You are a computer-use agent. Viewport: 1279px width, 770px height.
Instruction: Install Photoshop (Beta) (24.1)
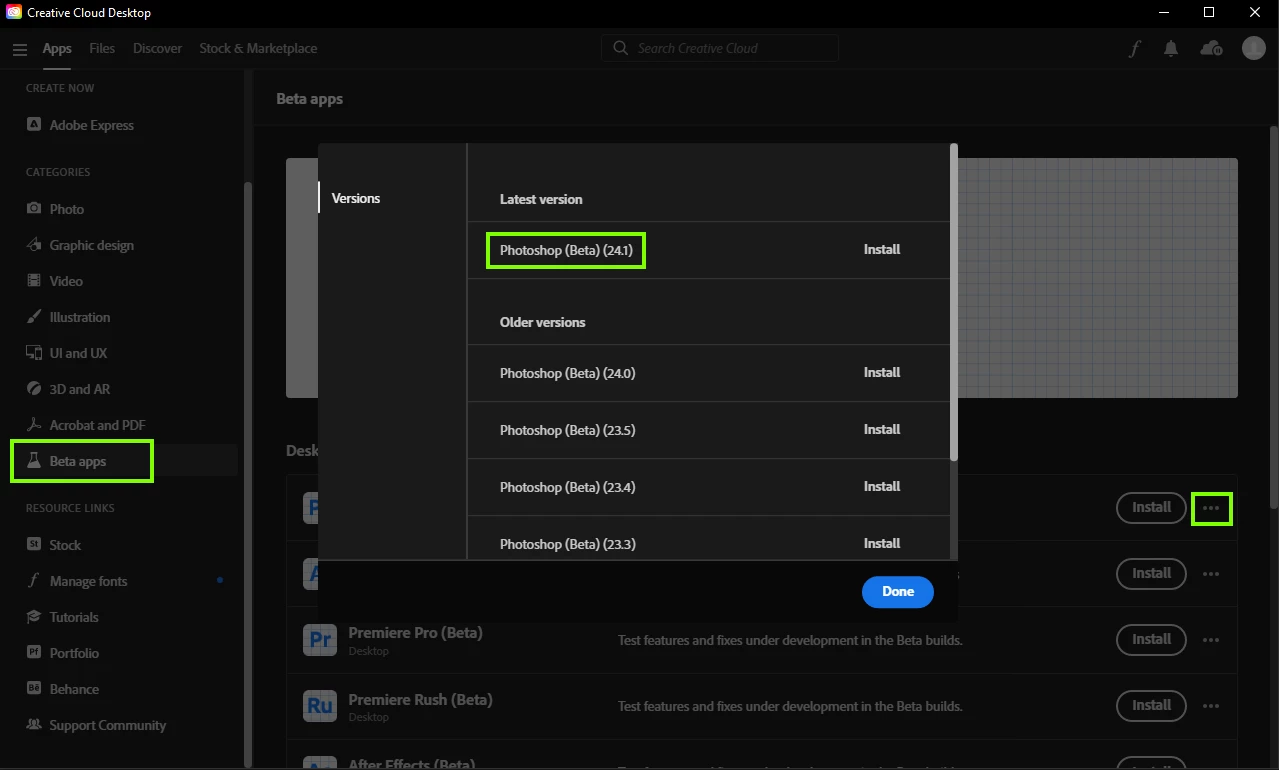click(x=882, y=249)
